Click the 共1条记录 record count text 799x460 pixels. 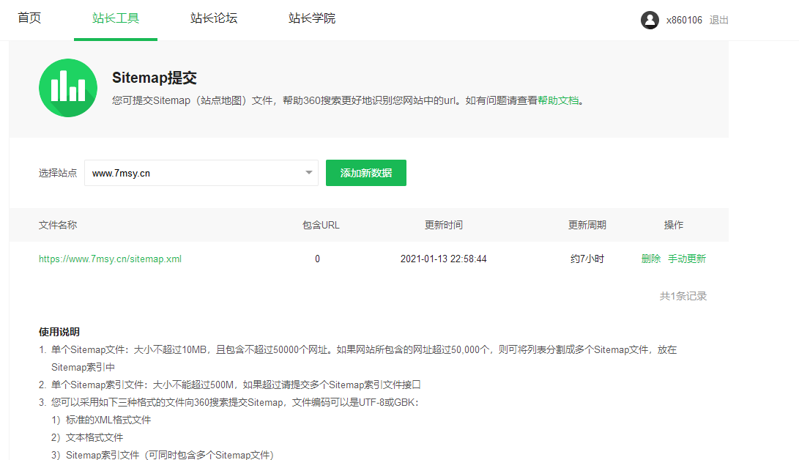pyautogui.click(x=683, y=296)
